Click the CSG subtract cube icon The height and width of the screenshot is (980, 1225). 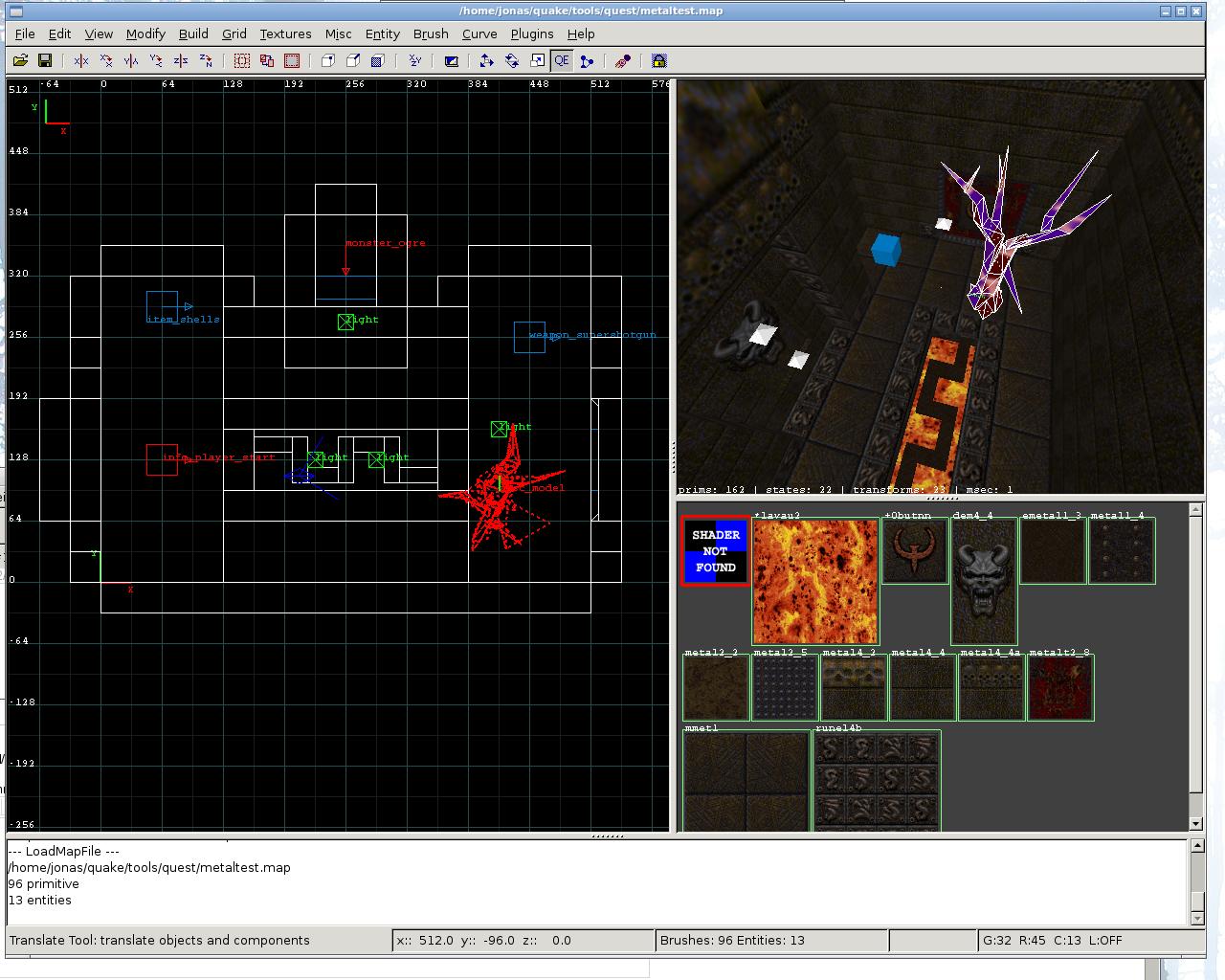pos(353,60)
